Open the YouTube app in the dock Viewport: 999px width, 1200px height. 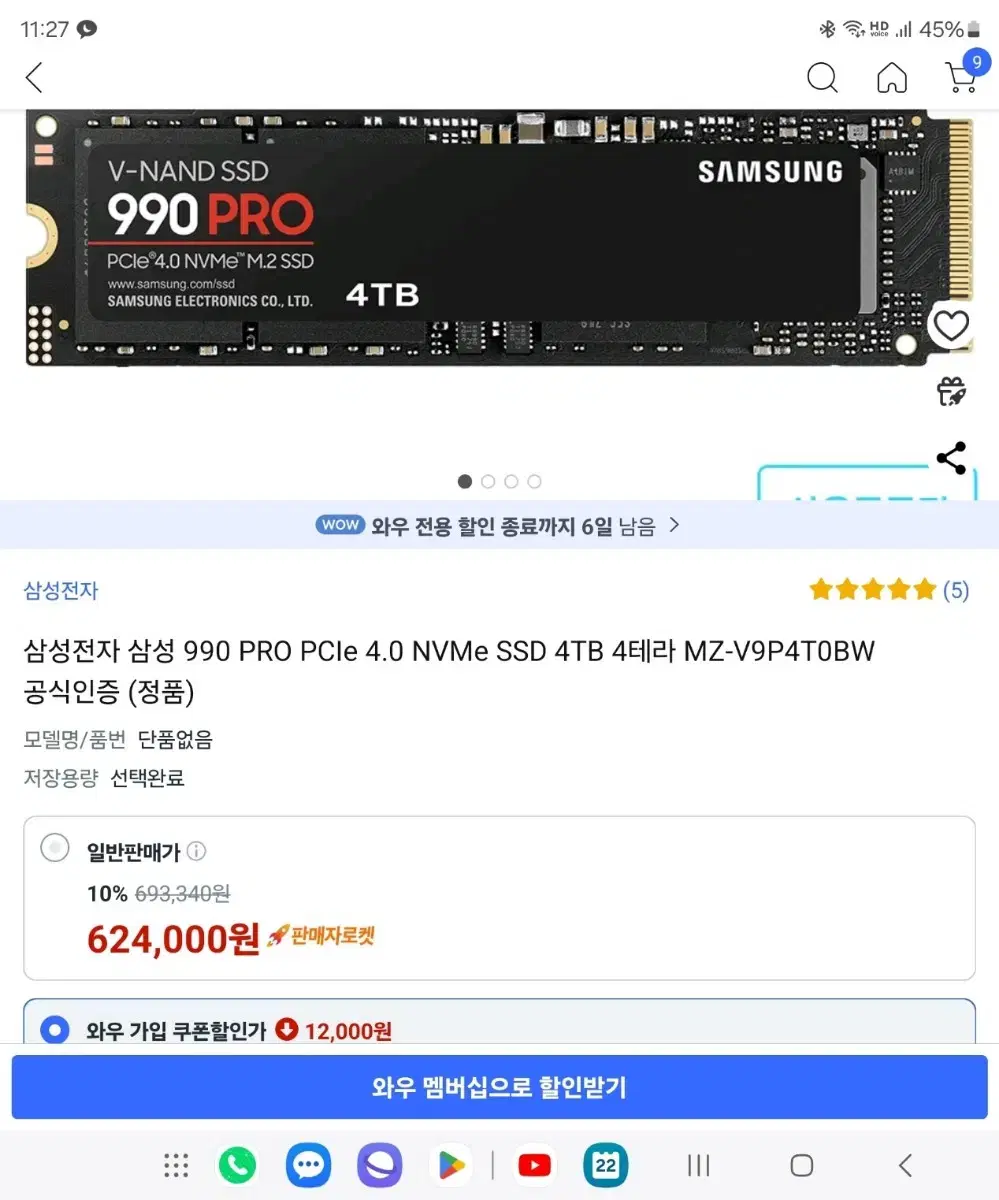[535, 1165]
